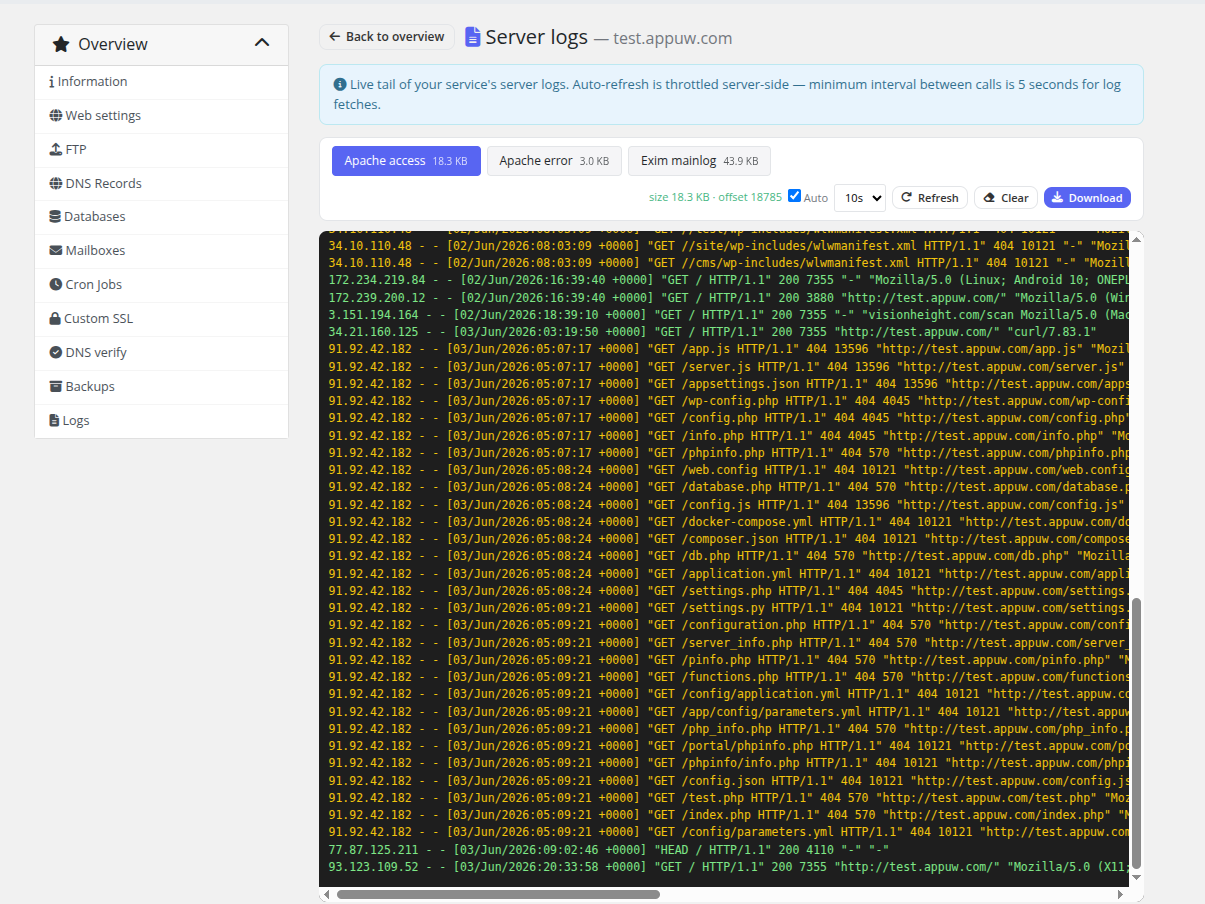Click the Clear text label
1205x904 pixels.
coord(1015,198)
